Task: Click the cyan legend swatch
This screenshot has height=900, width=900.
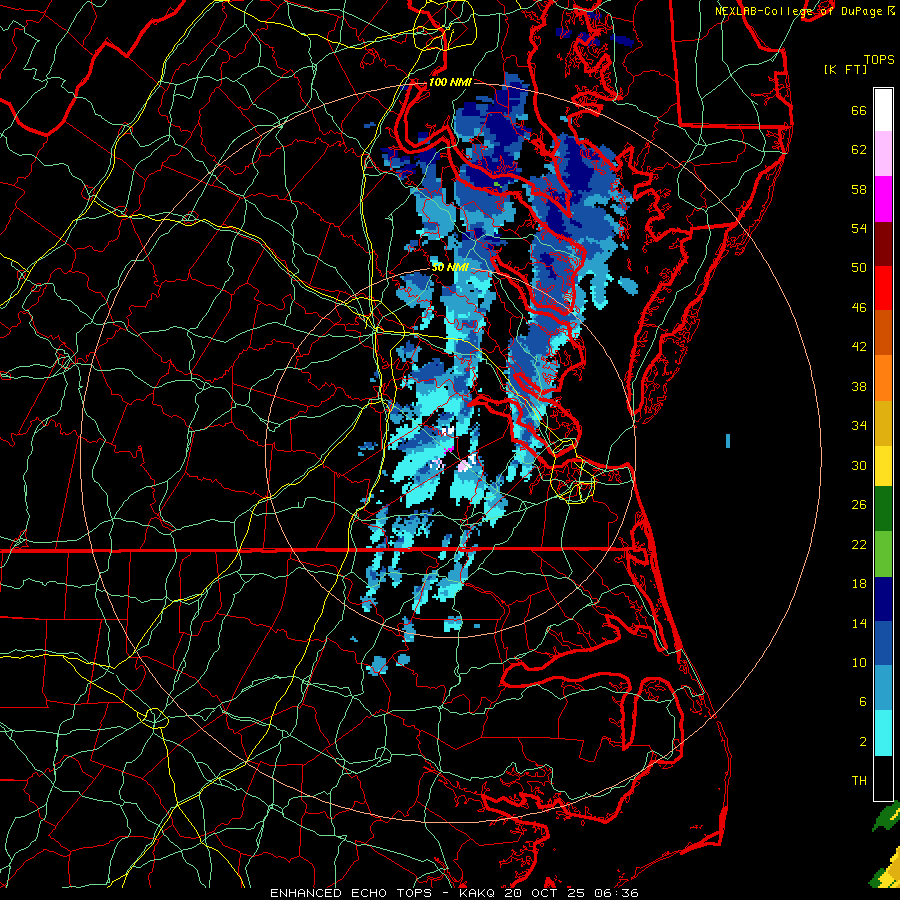Action: point(883,733)
